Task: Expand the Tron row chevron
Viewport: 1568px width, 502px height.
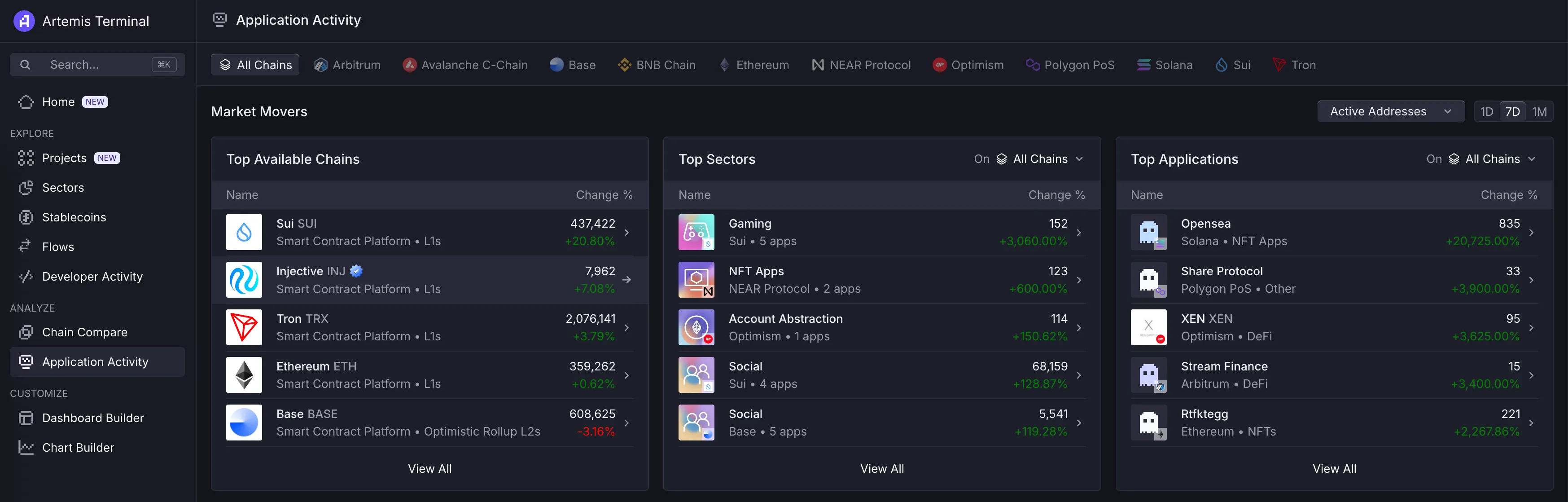Action: pos(626,327)
